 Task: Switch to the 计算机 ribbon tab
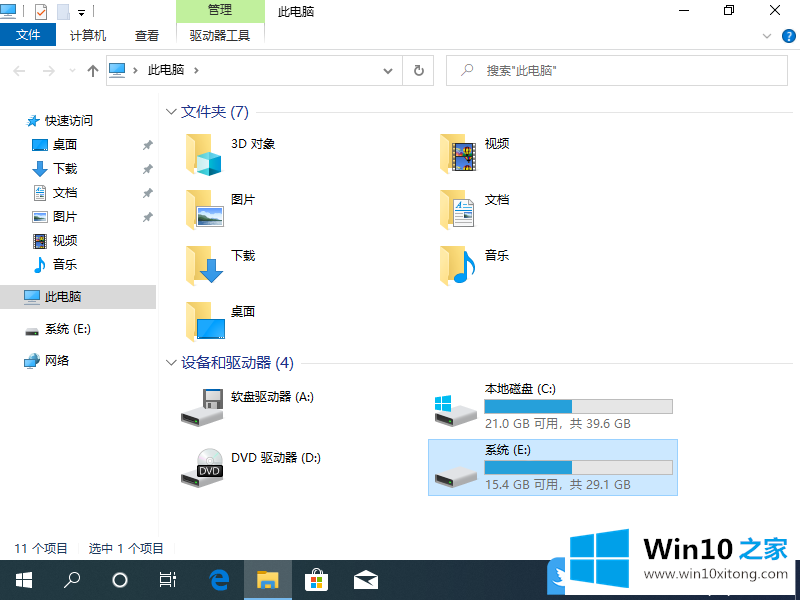pos(88,35)
